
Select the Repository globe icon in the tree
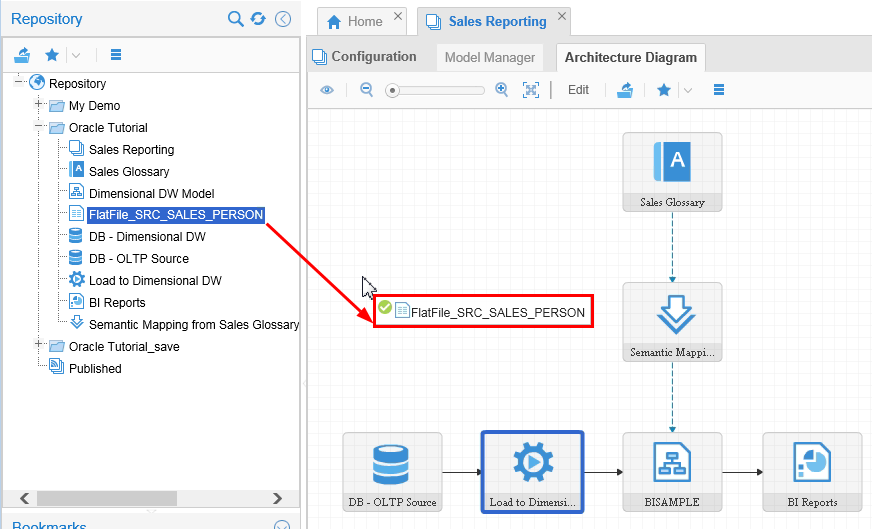click(37, 82)
